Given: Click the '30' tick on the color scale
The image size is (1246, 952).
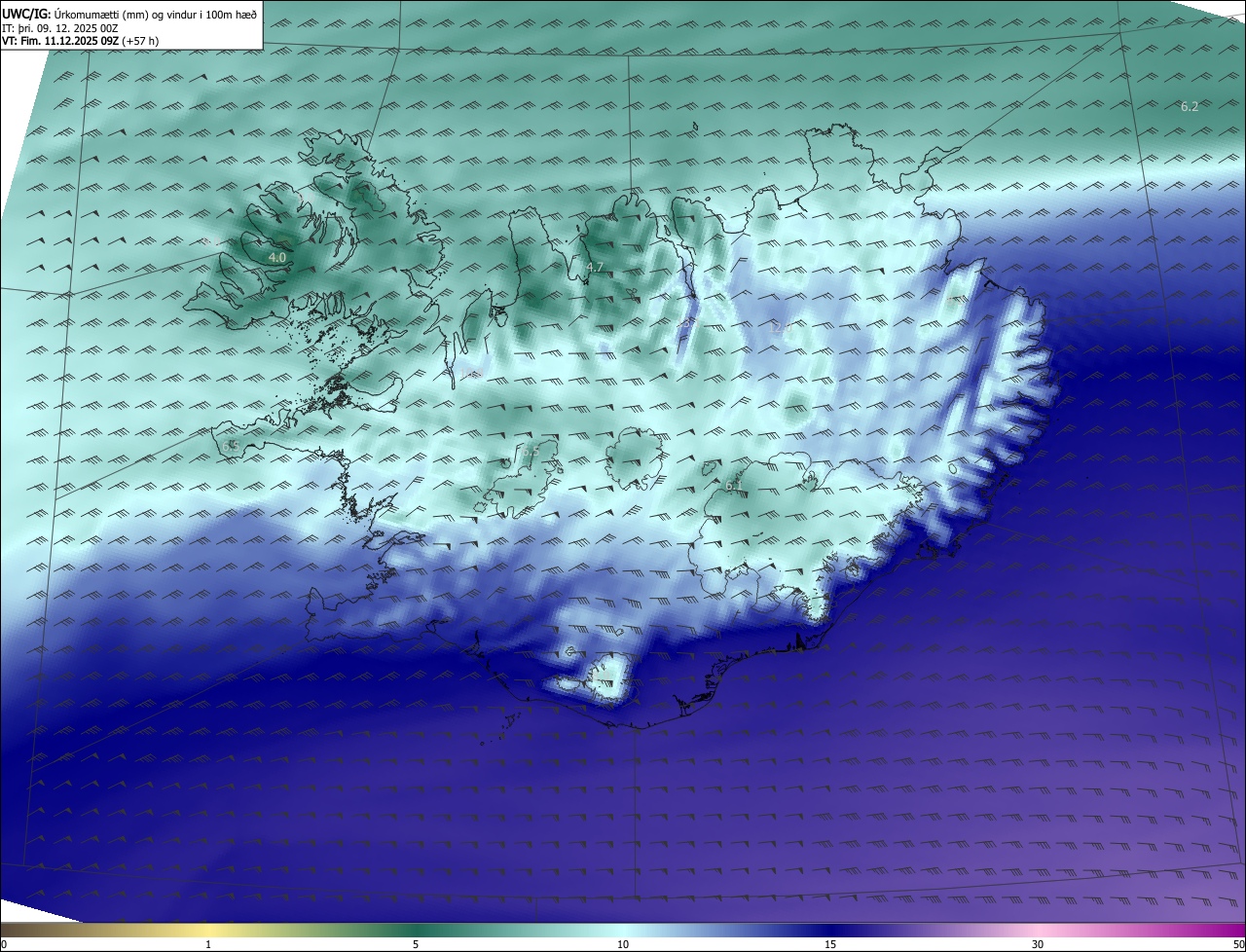Looking at the screenshot, I should [1038, 944].
